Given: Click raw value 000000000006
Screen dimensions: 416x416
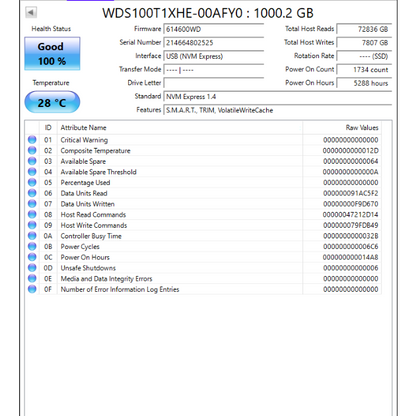Looking at the screenshot, I should [x=350, y=268].
